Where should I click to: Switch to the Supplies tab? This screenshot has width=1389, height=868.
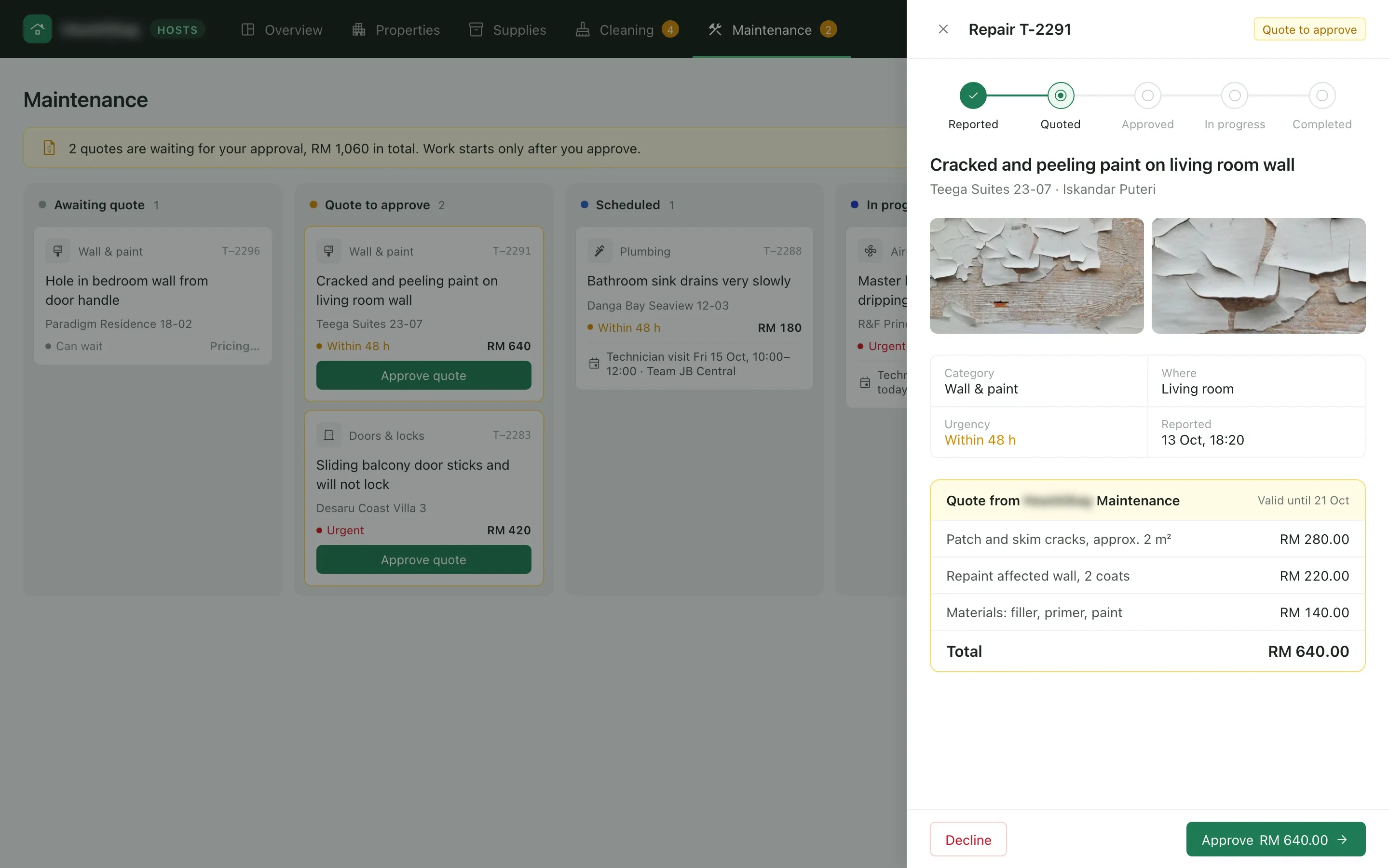pos(507,29)
